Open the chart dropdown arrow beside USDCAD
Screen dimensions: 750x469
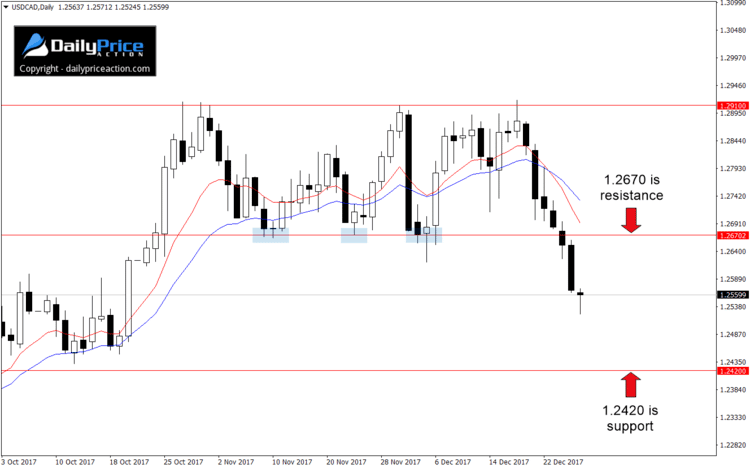(6, 7)
